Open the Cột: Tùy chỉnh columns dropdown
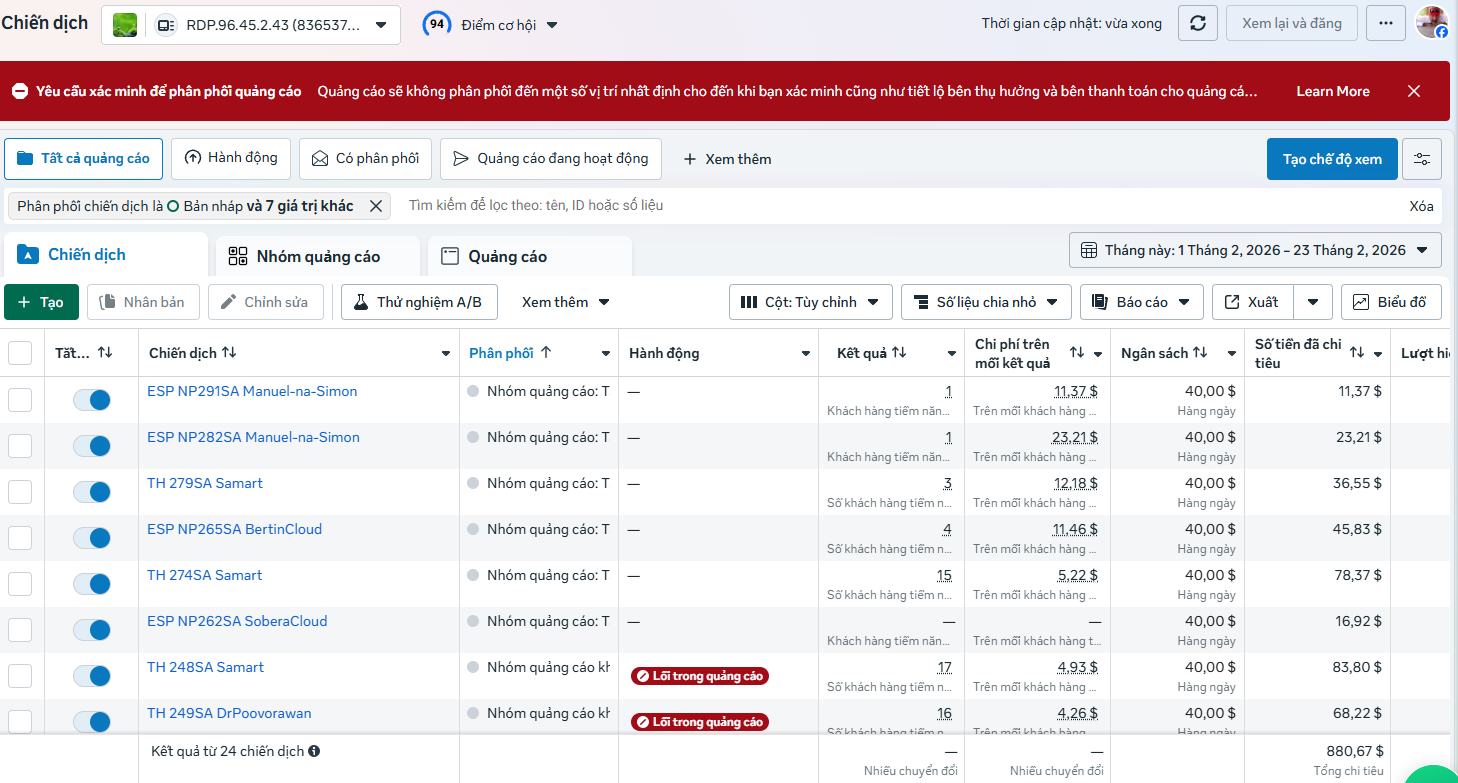This screenshot has width=1458, height=783. point(810,302)
